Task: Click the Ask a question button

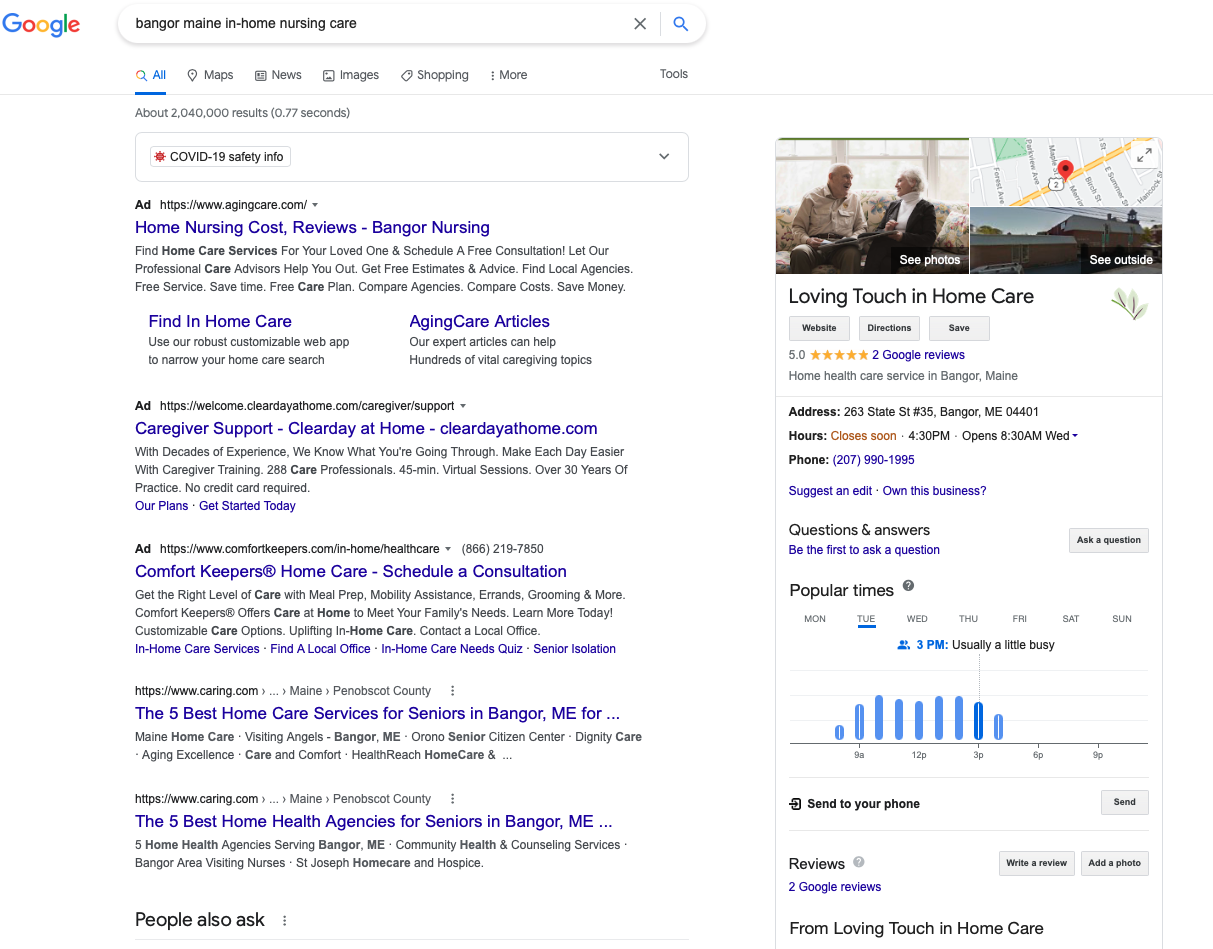Action: (1108, 540)
